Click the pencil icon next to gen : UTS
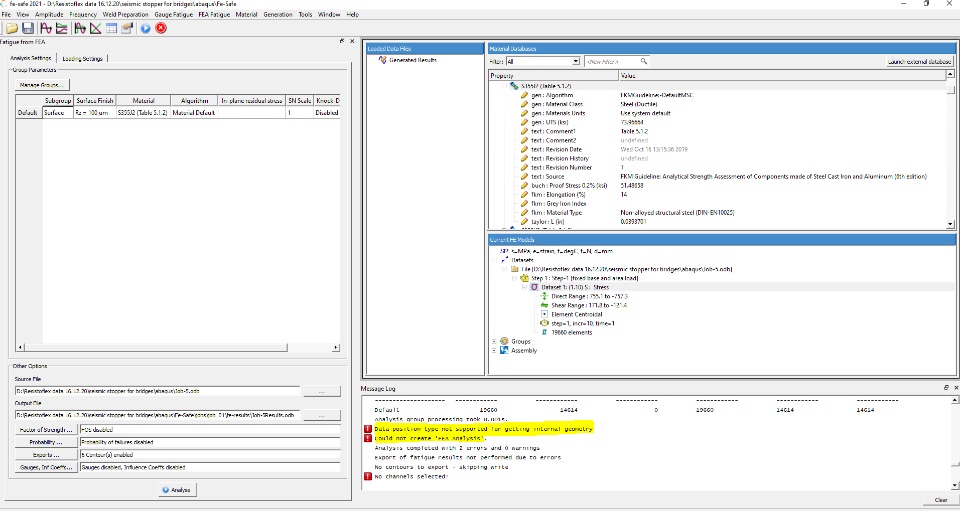This screenshot has height=511, width=960. 524,122
